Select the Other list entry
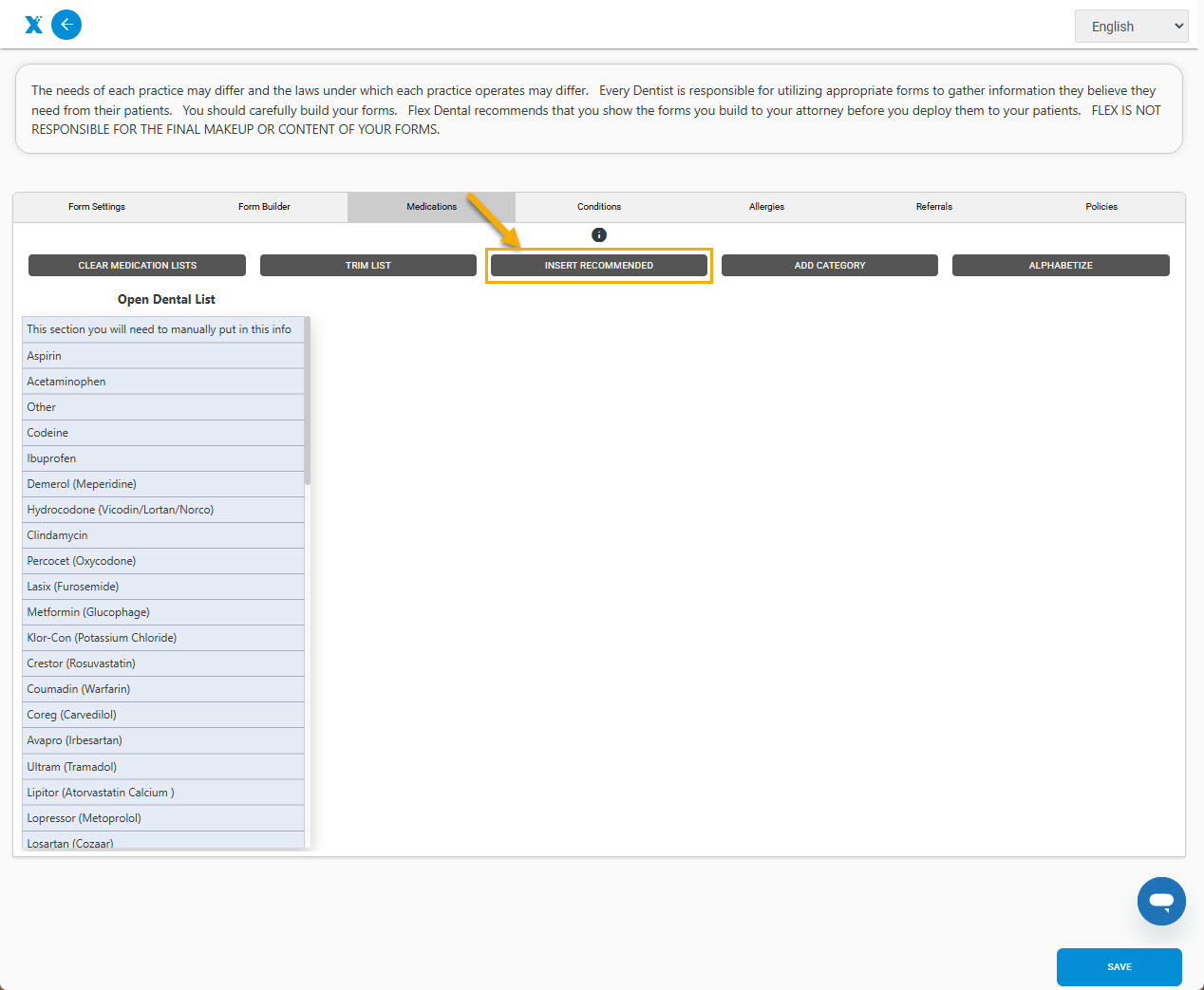This screenshot has width=1204, height=990. pos(163,407)
